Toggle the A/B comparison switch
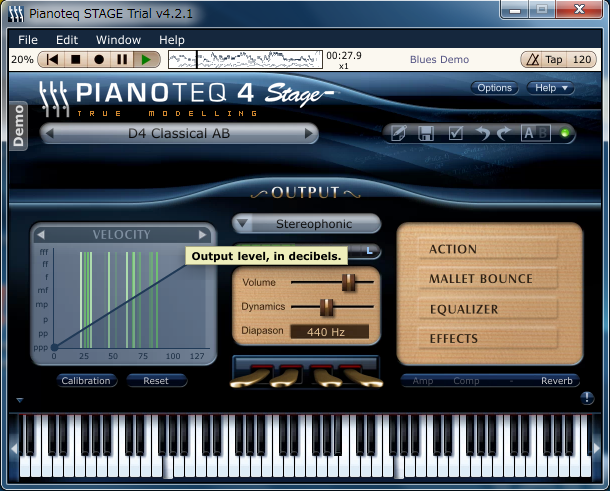 [x=535, y=134]
